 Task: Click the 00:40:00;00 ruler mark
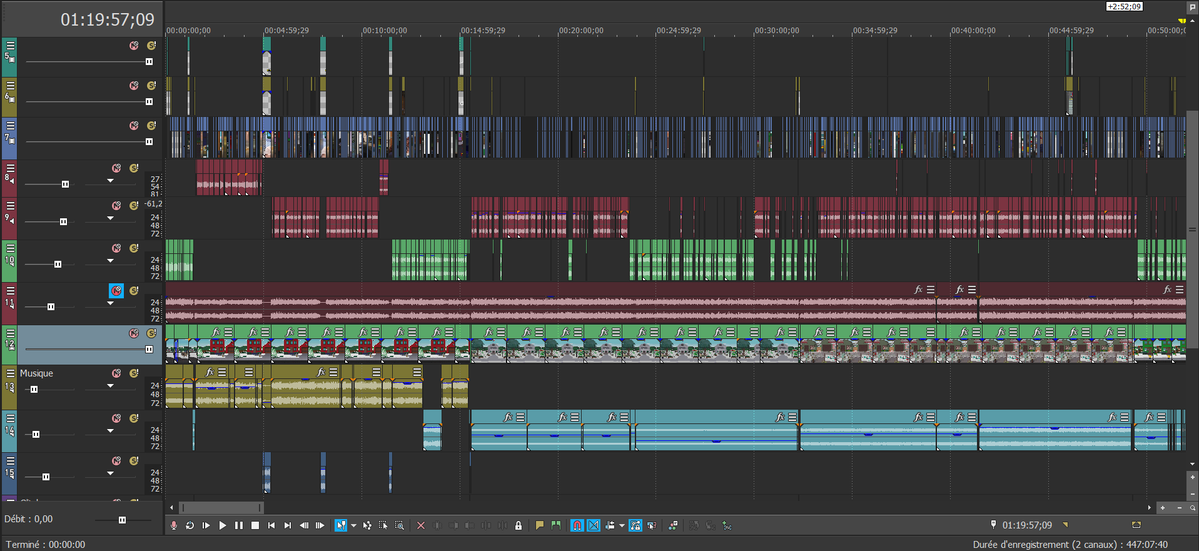click(973, 31)
